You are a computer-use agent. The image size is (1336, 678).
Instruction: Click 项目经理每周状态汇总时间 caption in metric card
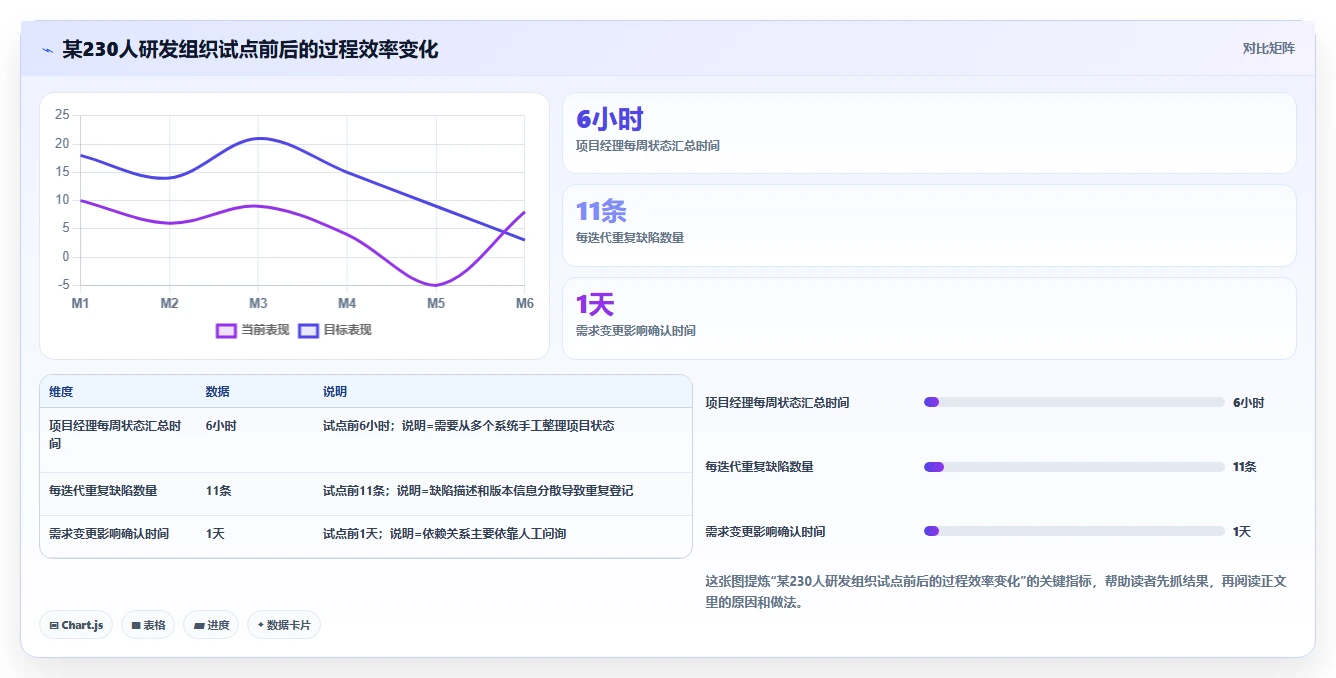[x=648, y=146]
